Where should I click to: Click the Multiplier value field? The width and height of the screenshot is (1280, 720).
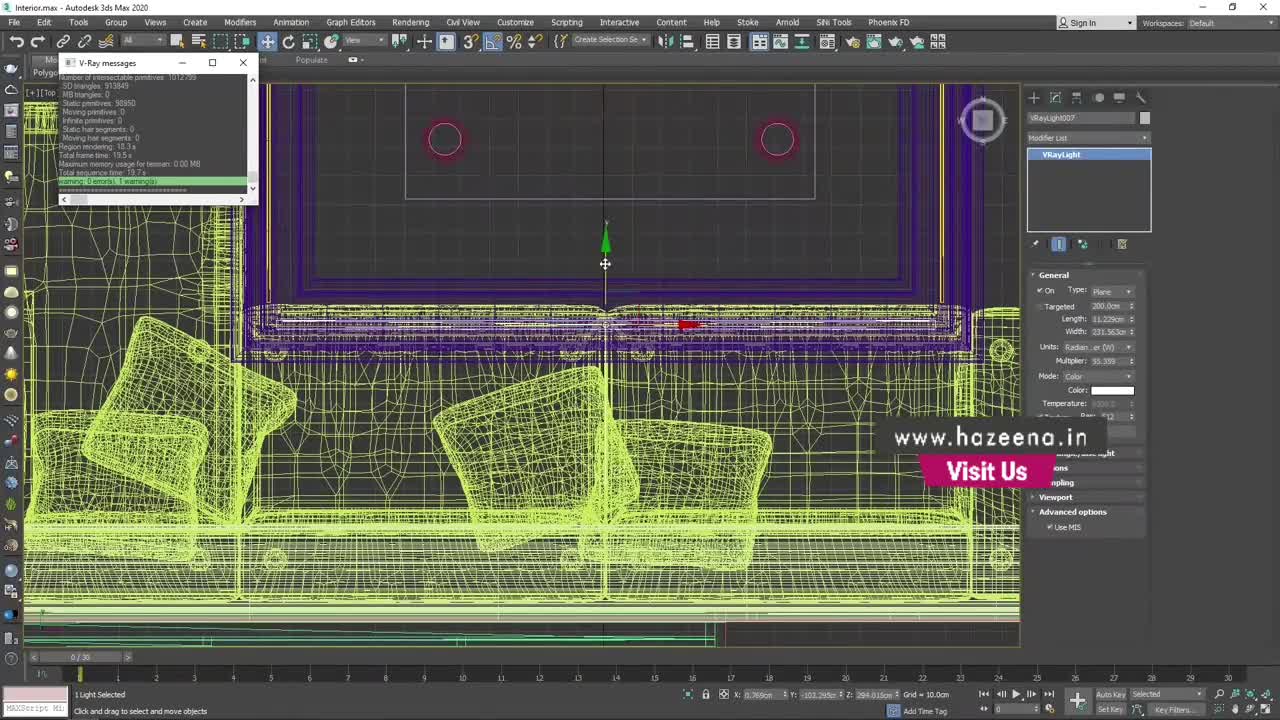pos(1107,361)
